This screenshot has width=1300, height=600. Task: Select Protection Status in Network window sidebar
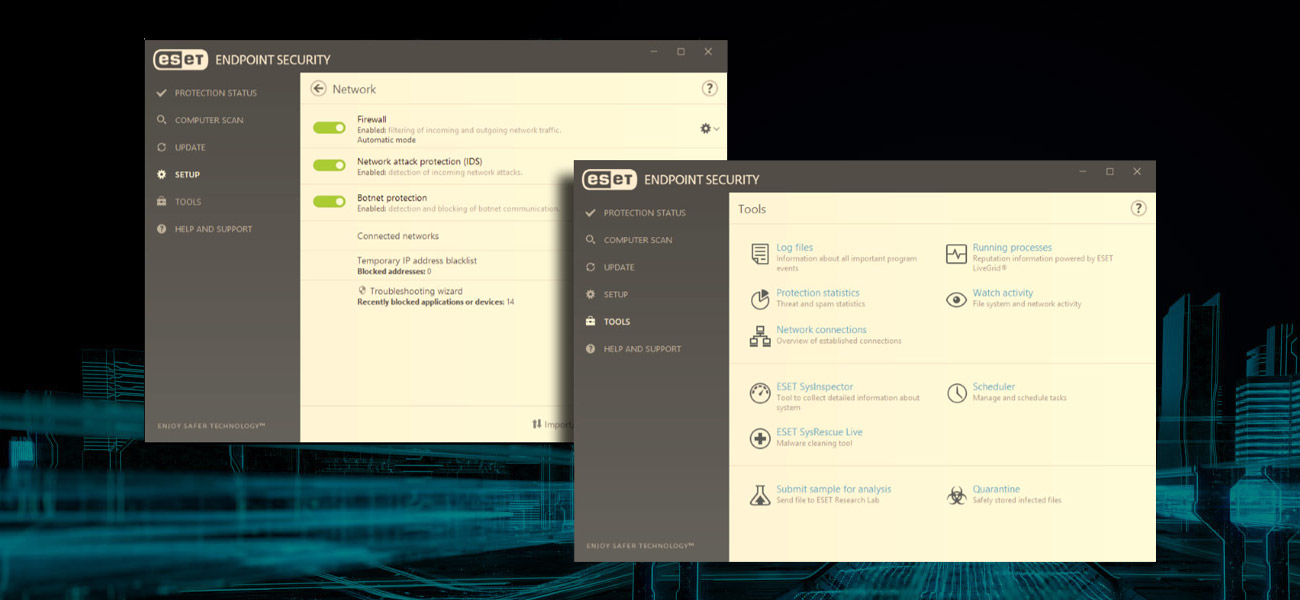point(216,93)
